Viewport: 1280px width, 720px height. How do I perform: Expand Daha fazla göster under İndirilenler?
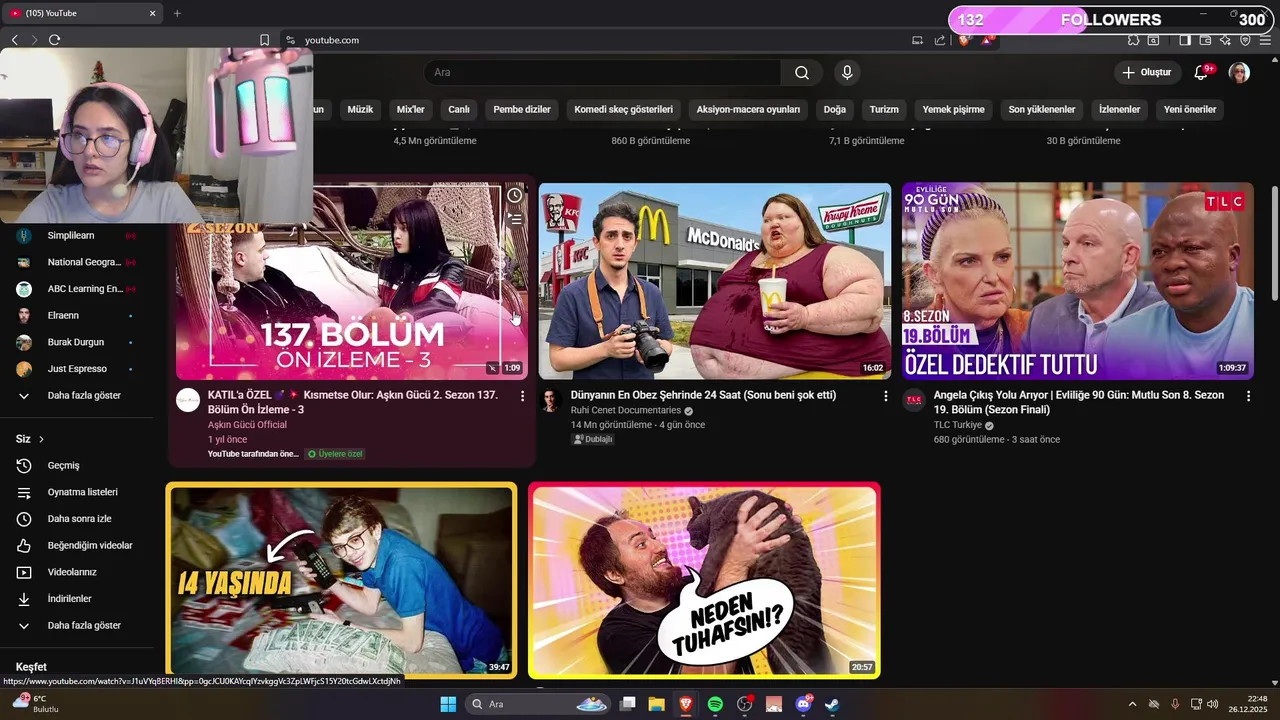pos(77,625)
